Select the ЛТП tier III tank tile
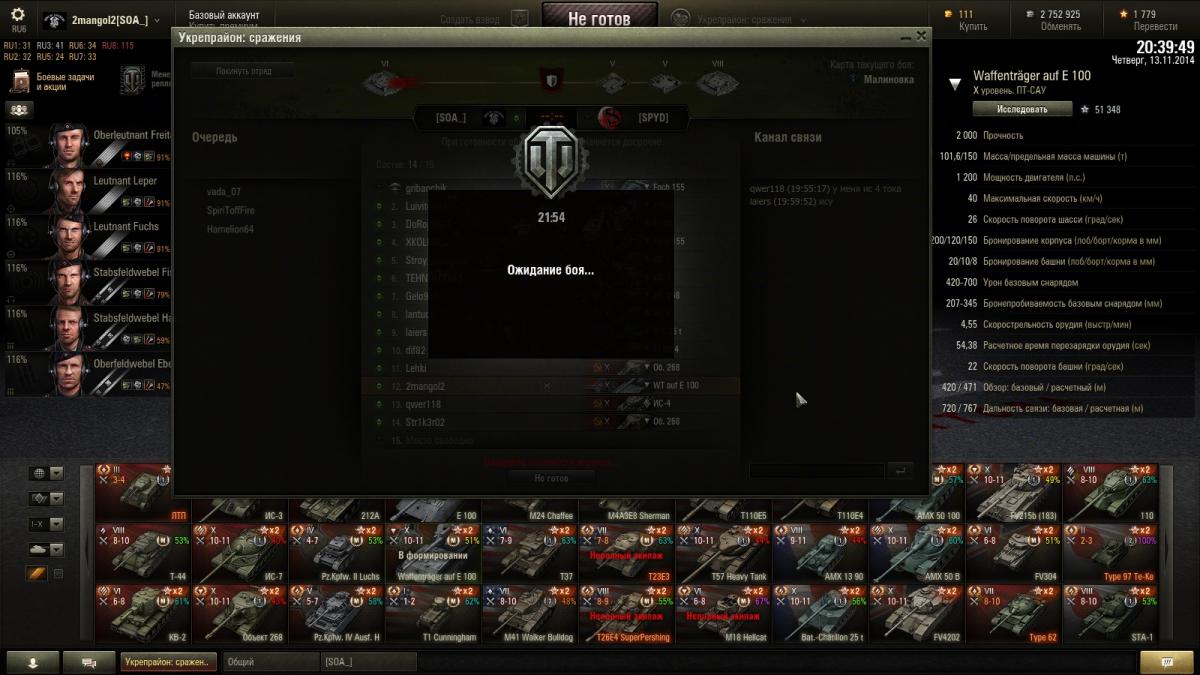Screen dimensions: 1200x675 pos(135,492)
